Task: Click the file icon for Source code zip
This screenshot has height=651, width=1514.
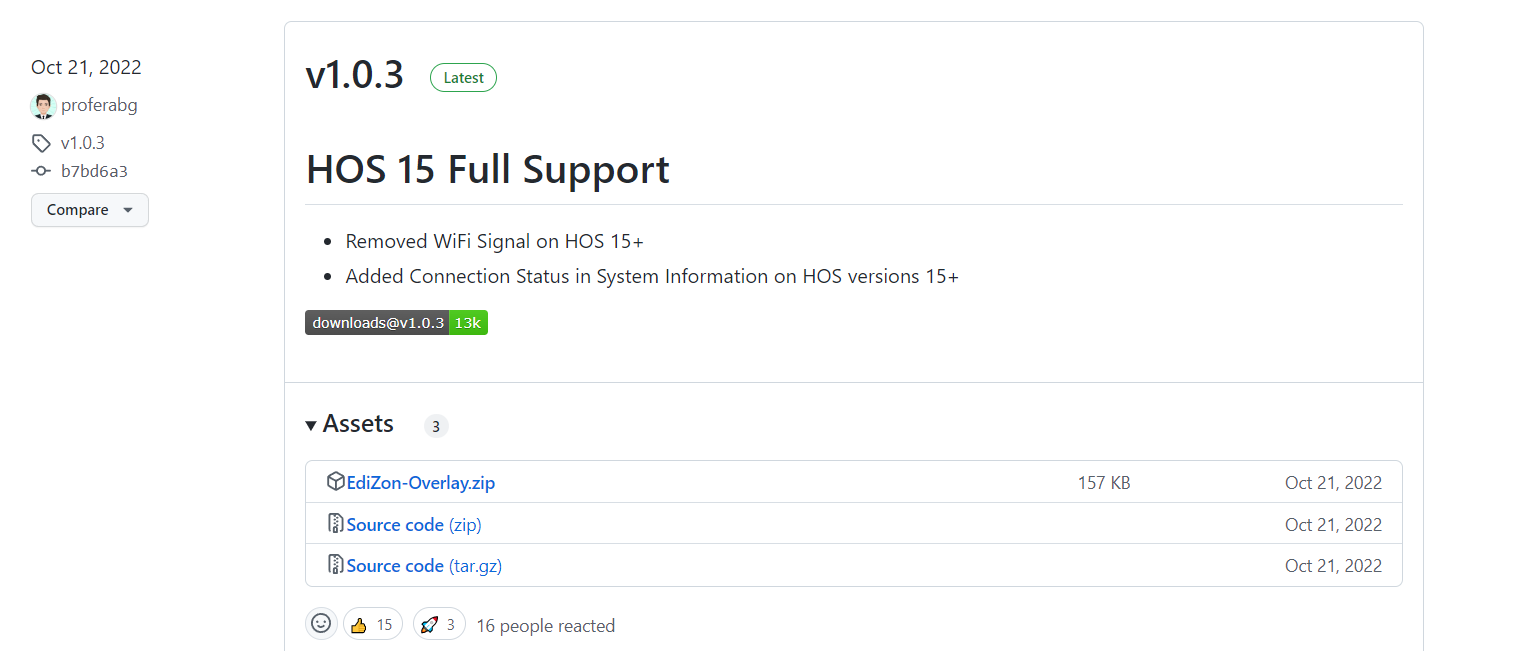Action: pos(336,524)
